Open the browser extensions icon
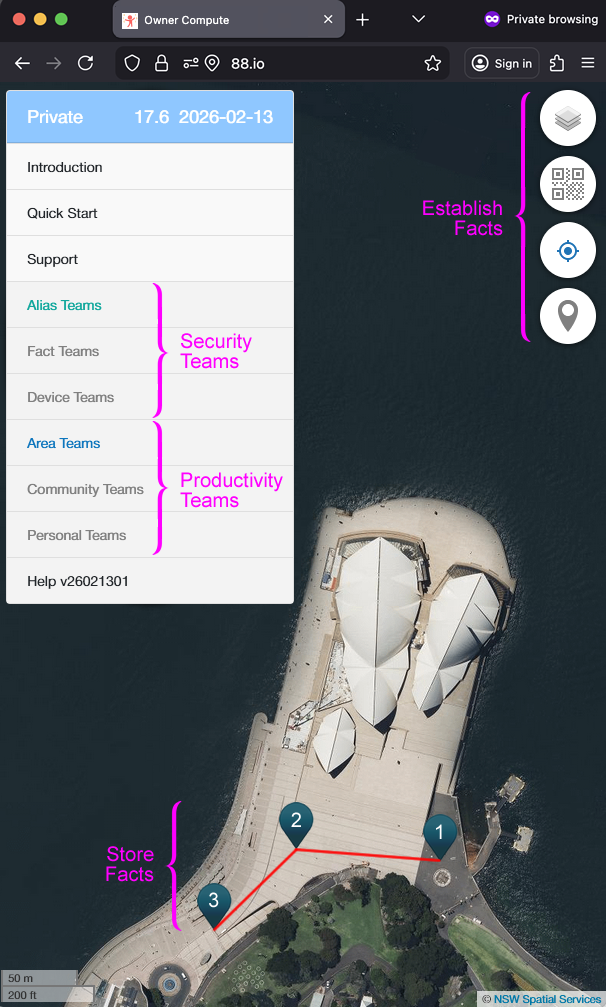606x1007 pixels. (557, 63)
